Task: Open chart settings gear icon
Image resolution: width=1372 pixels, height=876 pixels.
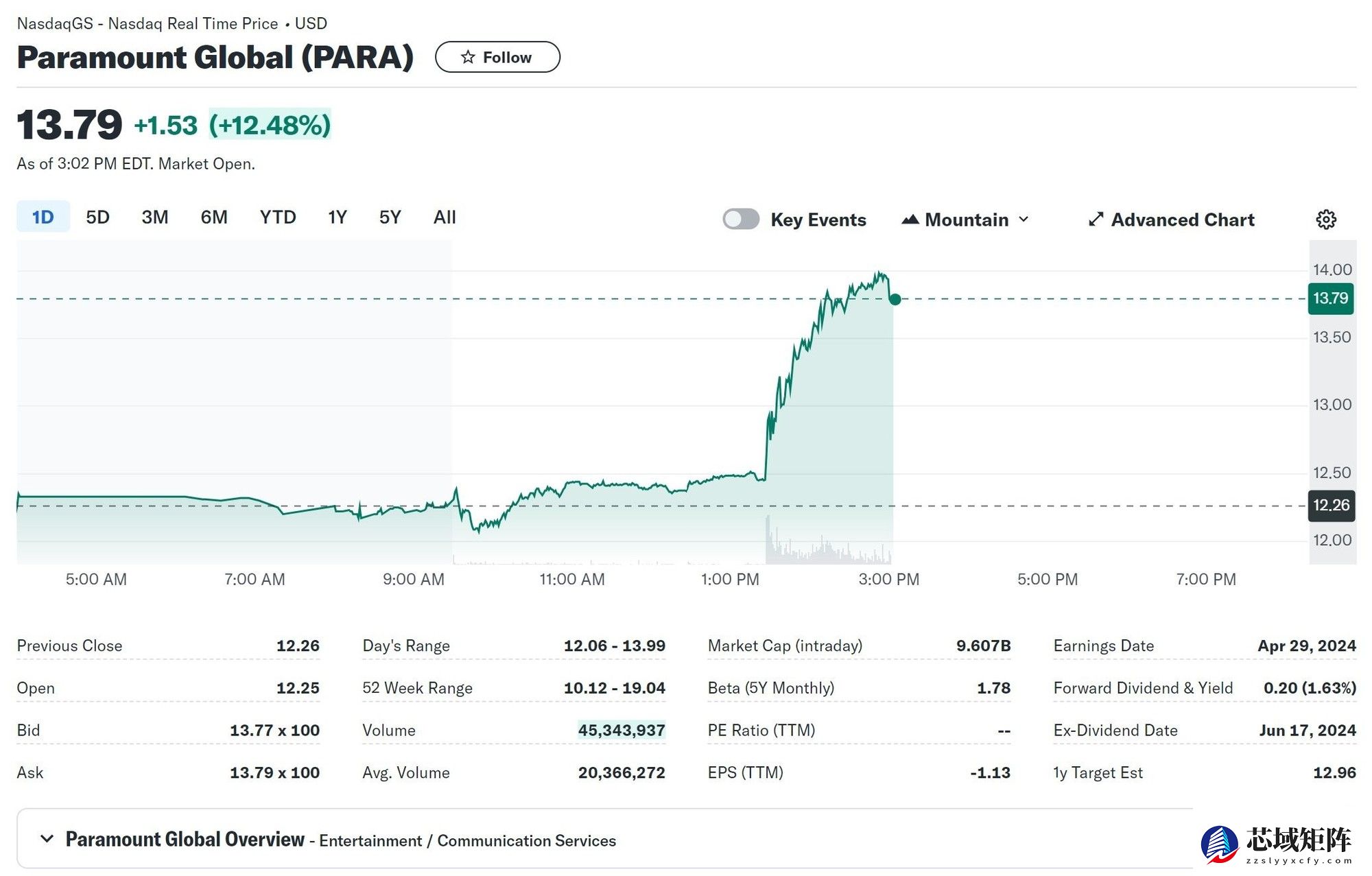Action: click(x=1325, y=220)
